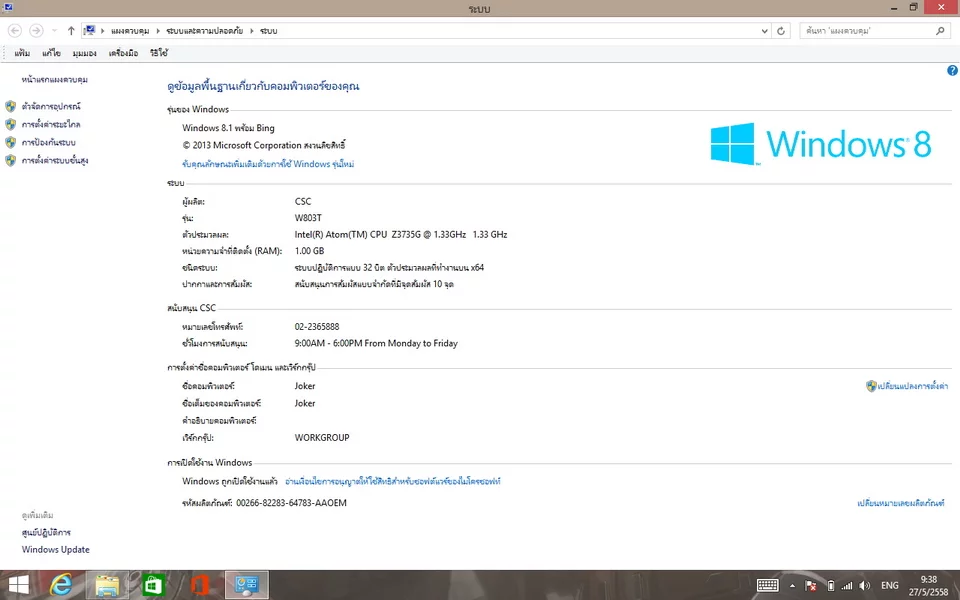
Task: Open การตั้งค่าระยะไกล (Remote settings) link
Action: (x=51, y=124)
